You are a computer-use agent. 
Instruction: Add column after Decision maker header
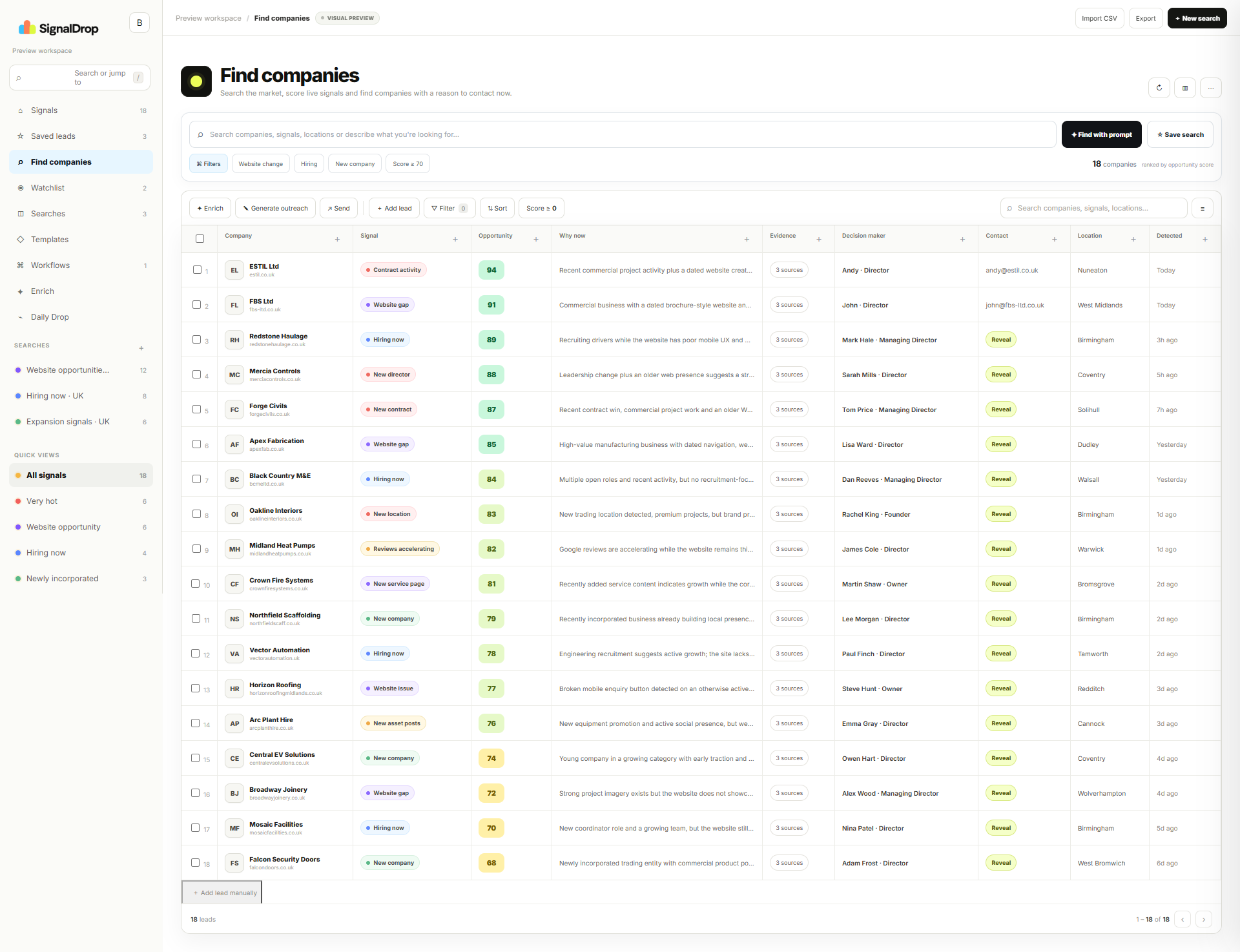click(962, 240)
